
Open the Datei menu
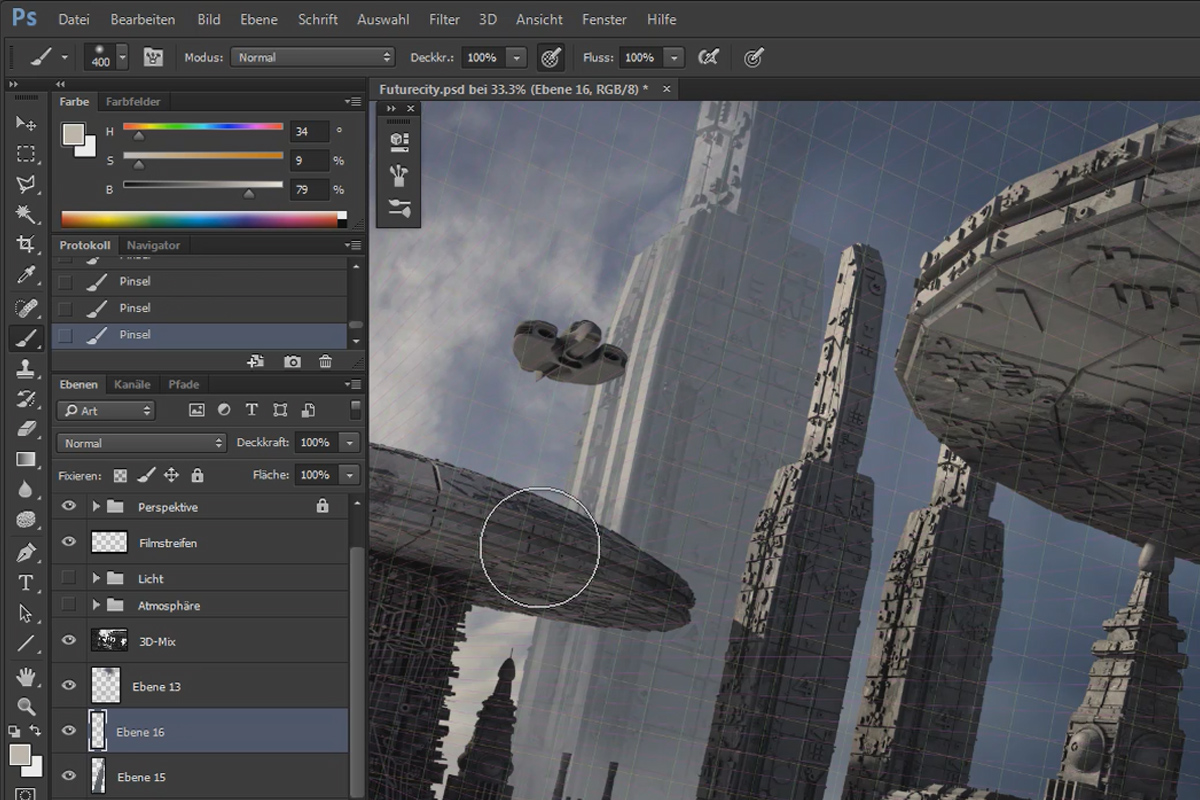tap(73, 19)
